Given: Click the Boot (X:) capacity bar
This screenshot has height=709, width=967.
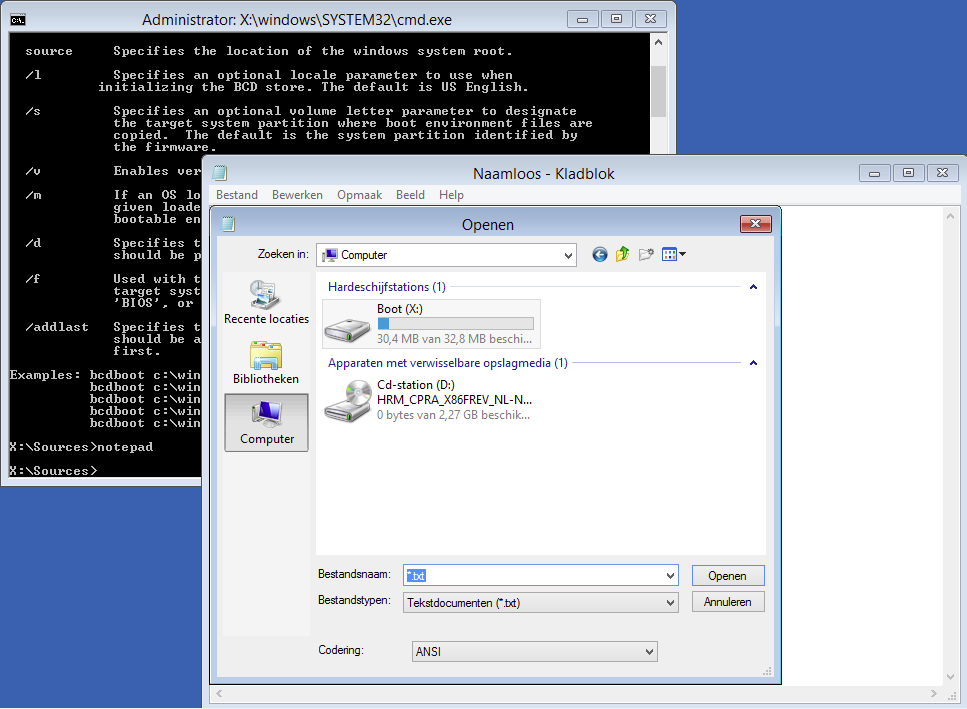Looking at the screenshot, I should pos(456,324).
